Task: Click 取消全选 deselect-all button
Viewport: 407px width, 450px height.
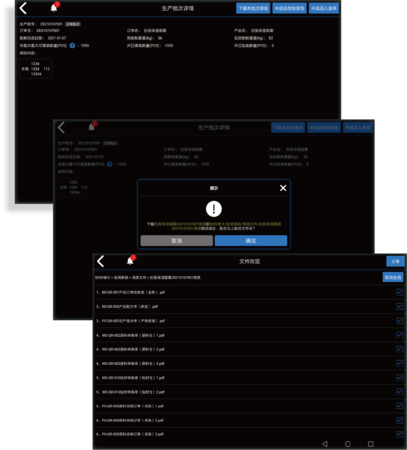Action: 393,277
